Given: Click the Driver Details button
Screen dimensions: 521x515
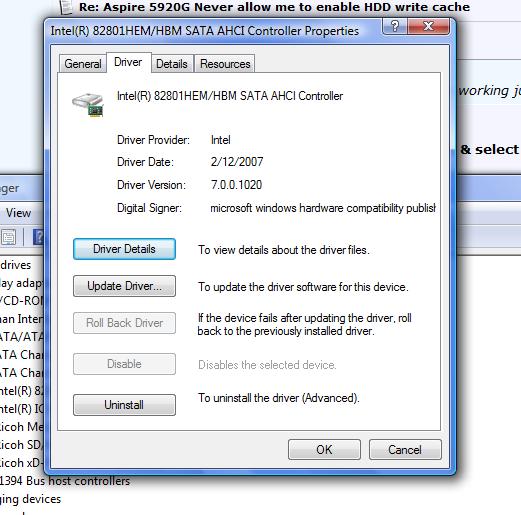Looking at the screenshot, I should 124,249.
